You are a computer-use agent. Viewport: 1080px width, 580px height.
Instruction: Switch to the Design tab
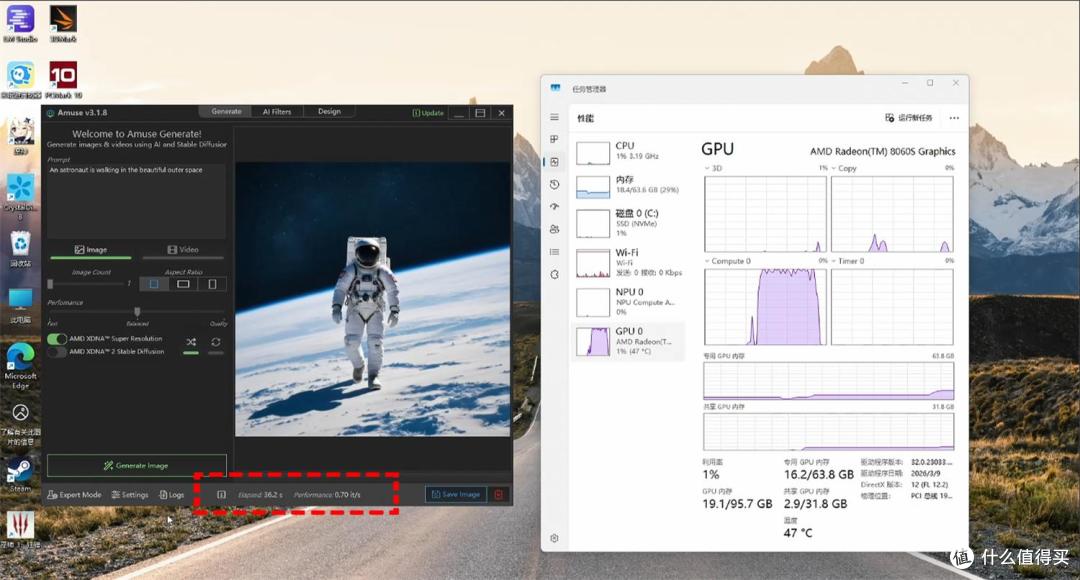pyautogui.click(x=329, y=112)
